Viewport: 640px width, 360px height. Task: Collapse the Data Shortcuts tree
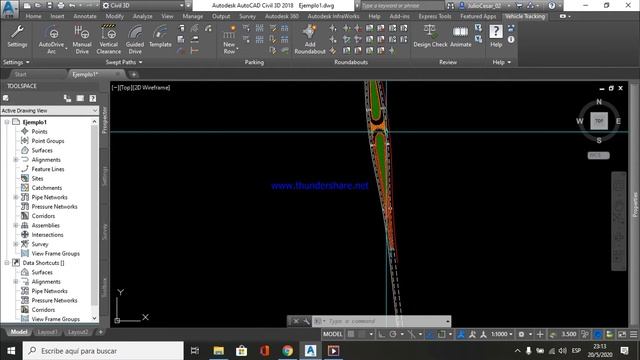tap(7, 263)
